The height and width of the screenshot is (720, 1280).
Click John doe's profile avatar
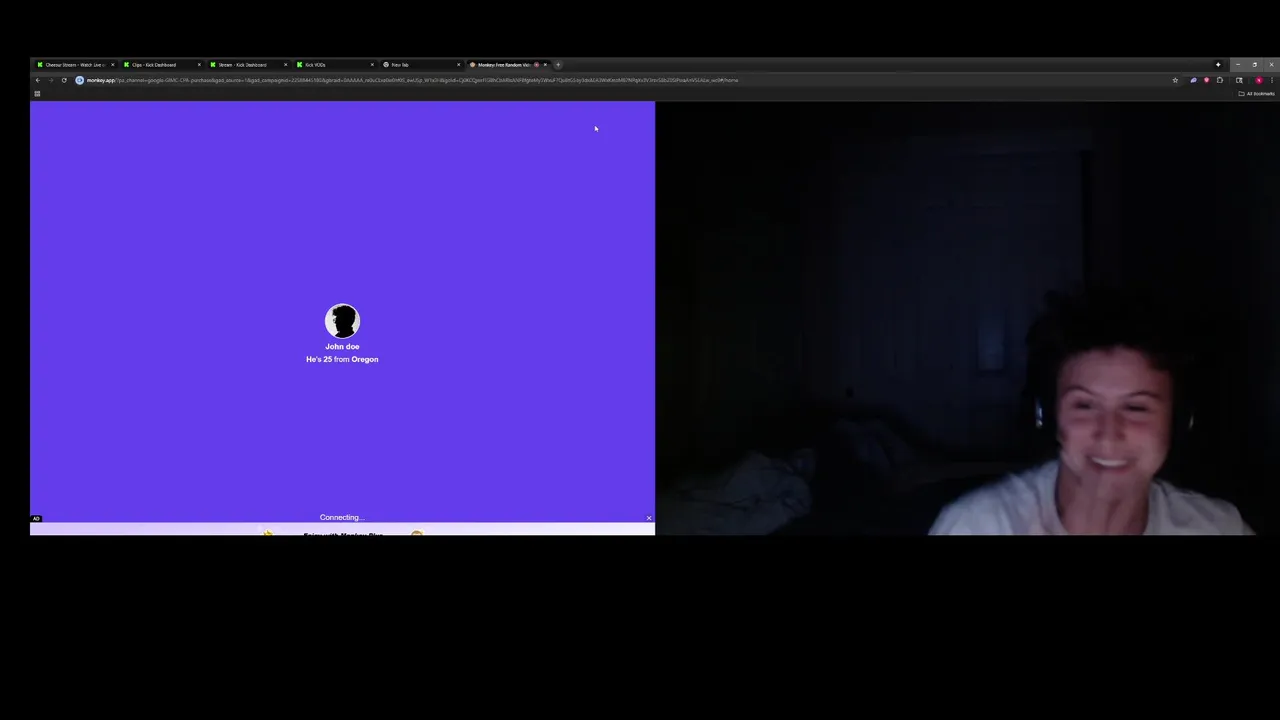point(342,321)
